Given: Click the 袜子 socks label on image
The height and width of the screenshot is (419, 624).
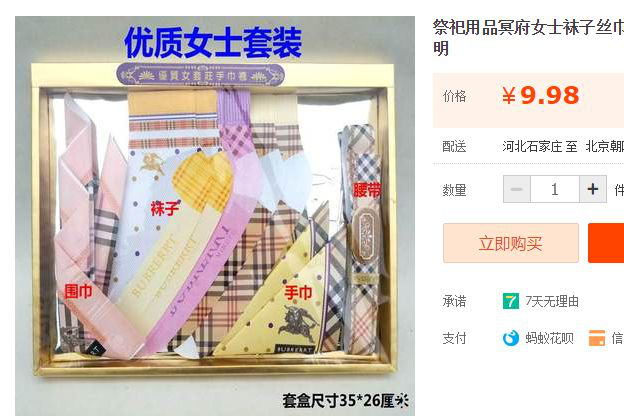Looking at the screenshot, I should click(x=165, y=208).
